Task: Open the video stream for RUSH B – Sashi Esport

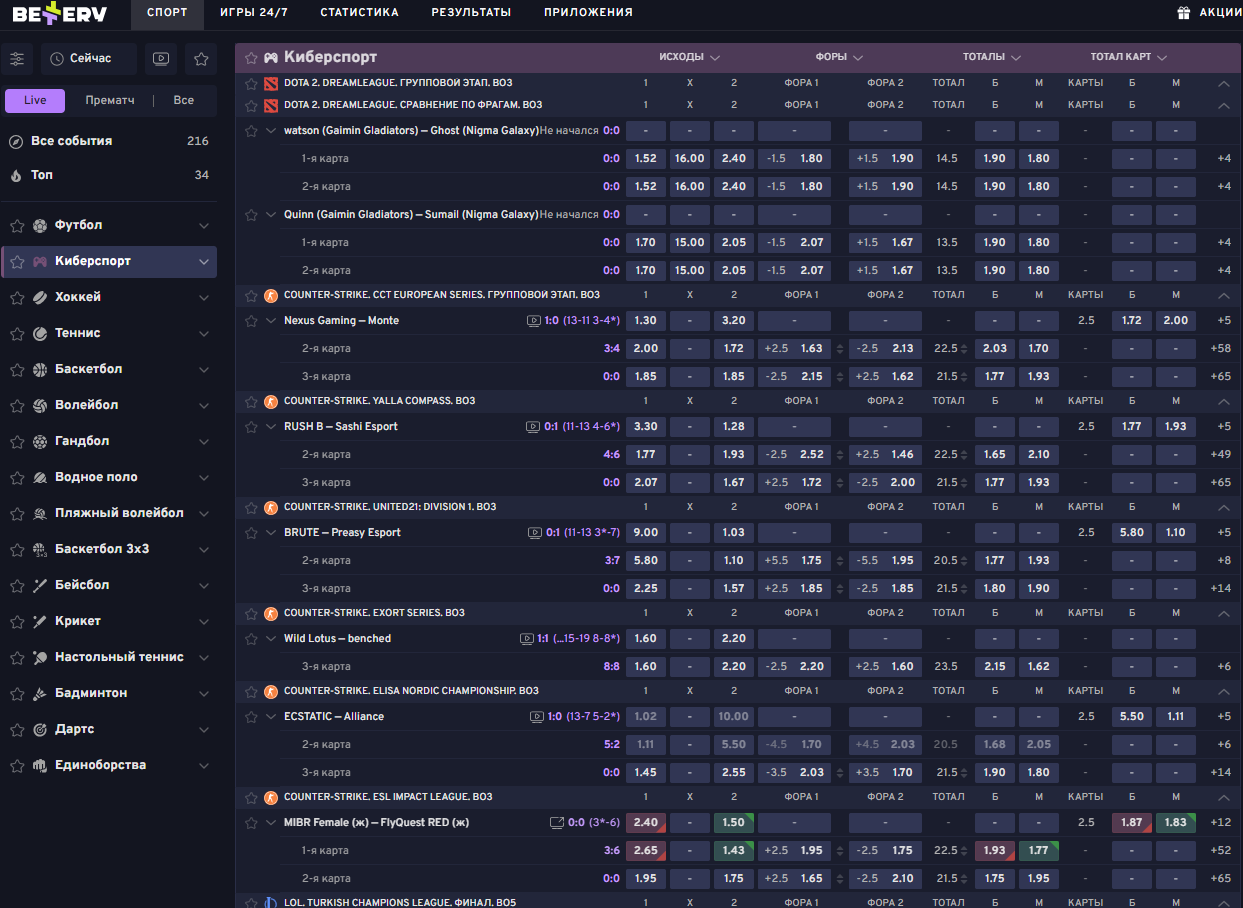Action: point(534,426)
